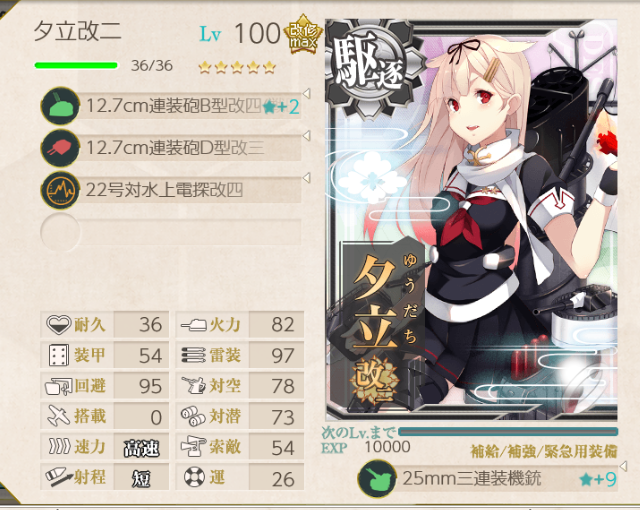Click the lifebuoy luck icon beside 運
This screenshot has width=640, height=510.
pyautogui.click(x=194, y=477)
